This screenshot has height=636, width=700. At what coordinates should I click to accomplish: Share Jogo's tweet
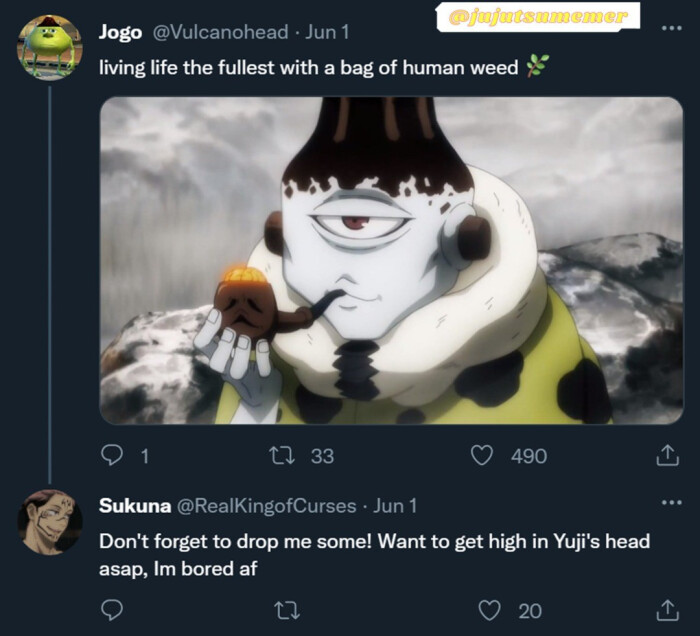(x=666, y=456)
